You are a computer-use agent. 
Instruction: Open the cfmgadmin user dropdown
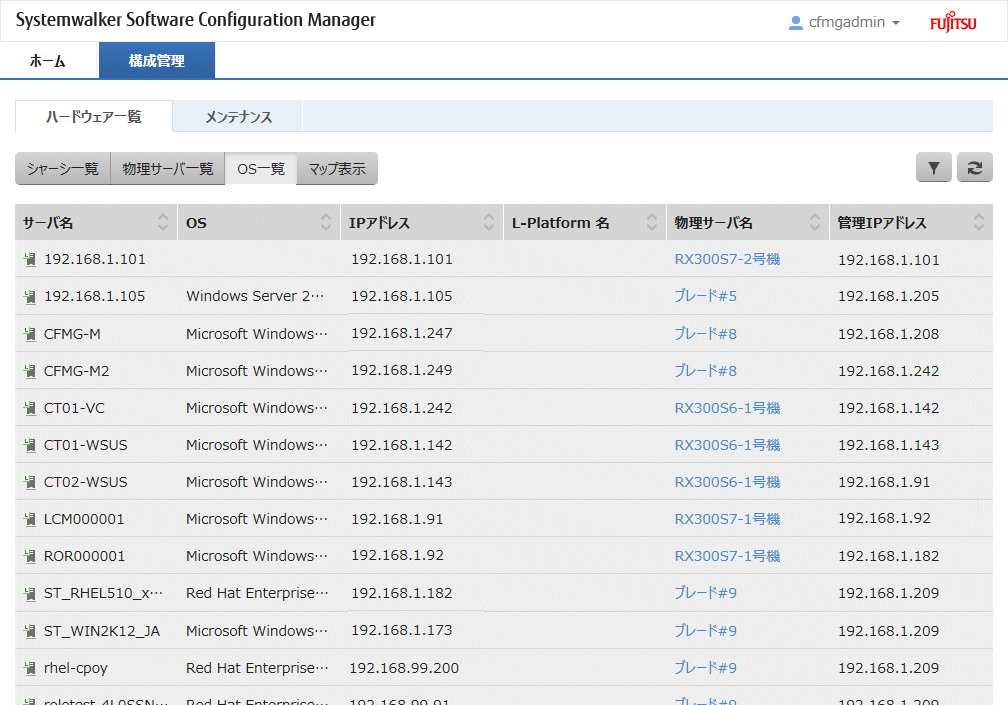tap(844, 22)
